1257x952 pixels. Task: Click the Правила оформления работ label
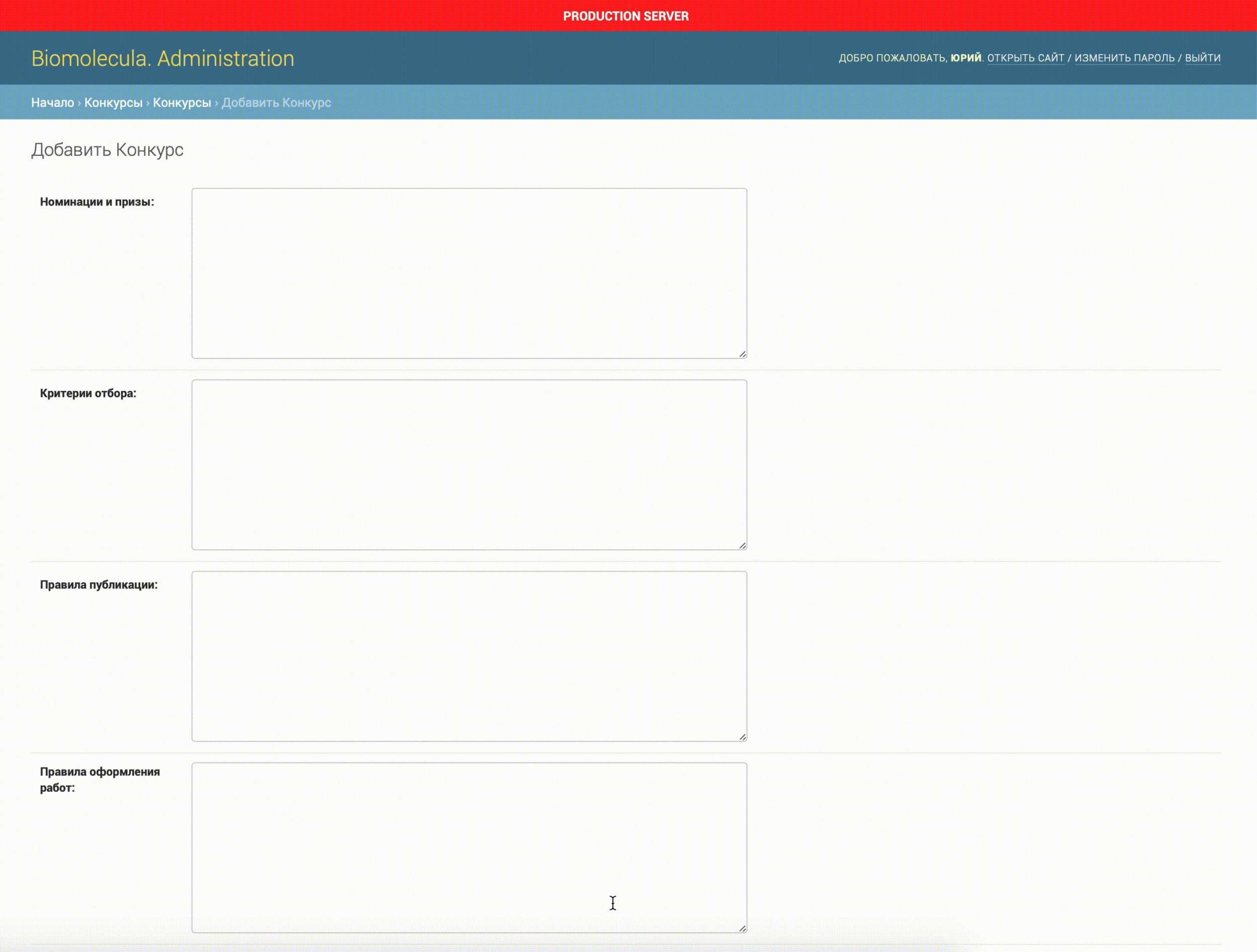pos(100,772)
